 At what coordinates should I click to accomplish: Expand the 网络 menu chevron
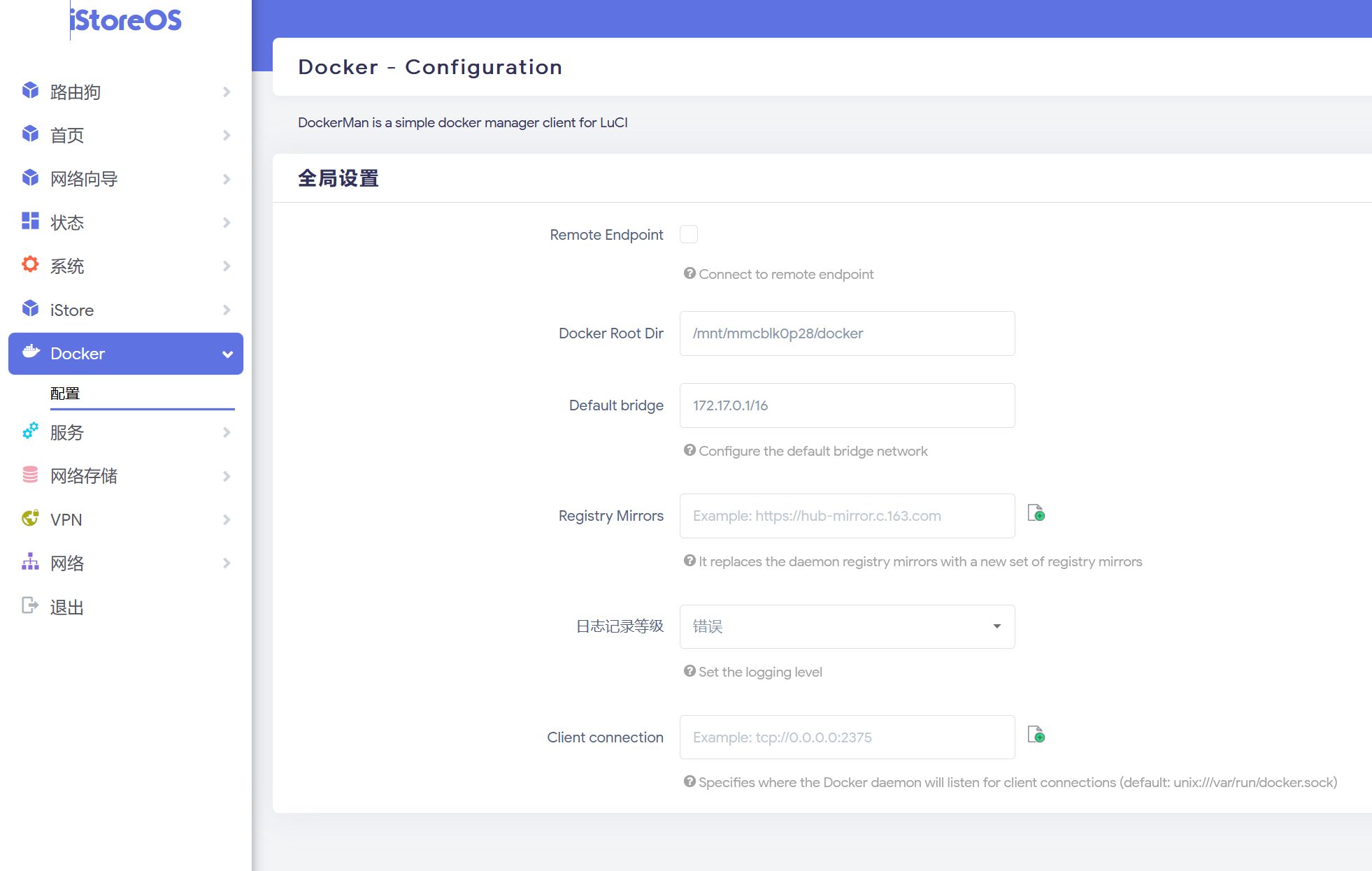click(x=227, y=563)
